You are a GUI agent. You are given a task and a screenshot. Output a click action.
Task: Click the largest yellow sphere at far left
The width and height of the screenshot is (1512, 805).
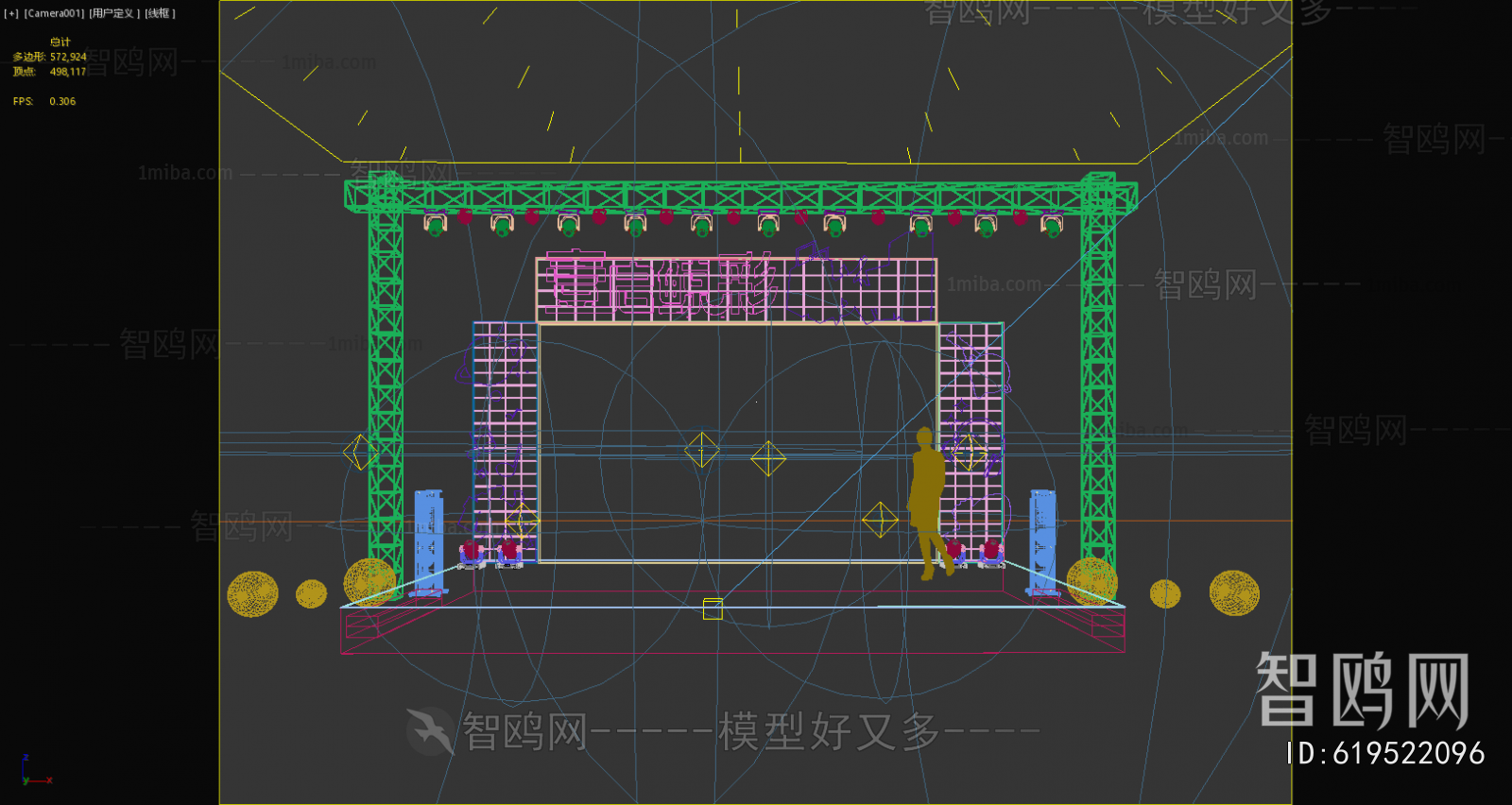tap(252, 594)
